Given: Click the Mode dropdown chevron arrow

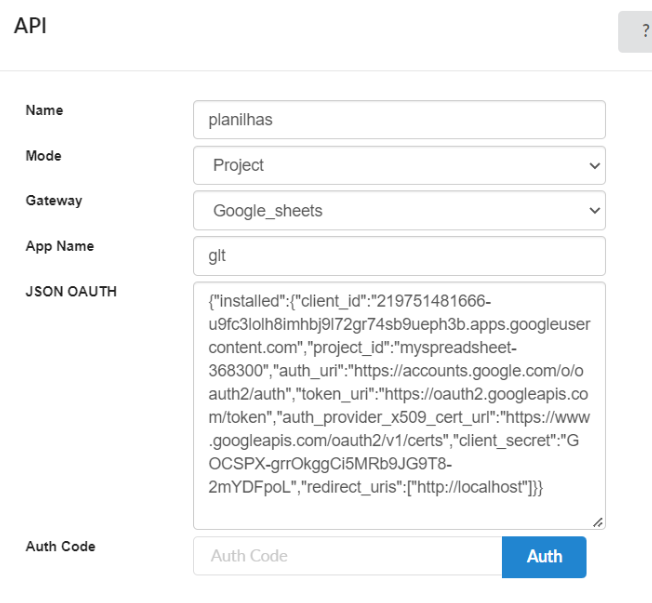Looking at the screenshot, I should pyautogui.click(x=594, y=165).
